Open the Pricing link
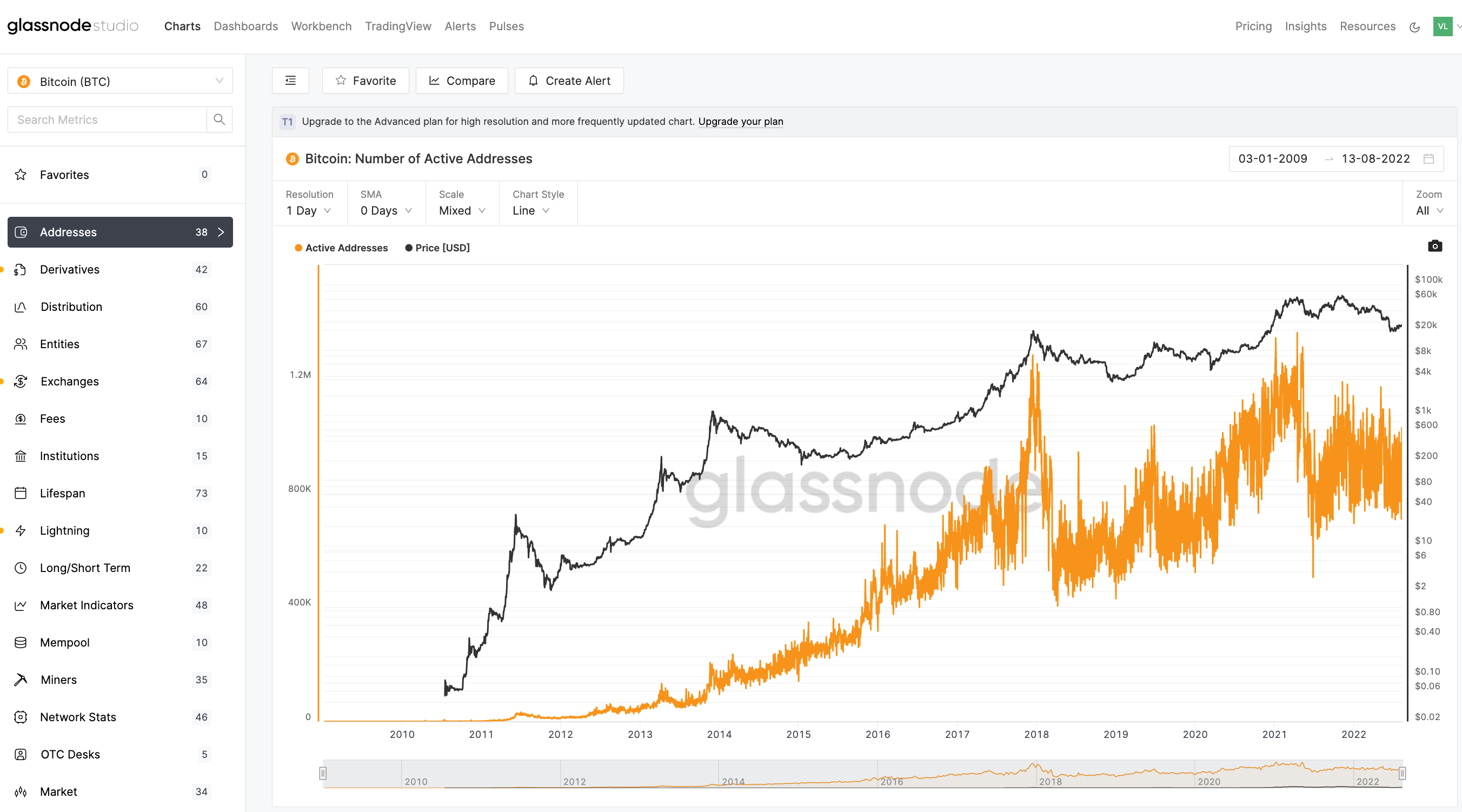Screen dimensions: 1462x812 pyautogui.click(x=1253, y=26)
